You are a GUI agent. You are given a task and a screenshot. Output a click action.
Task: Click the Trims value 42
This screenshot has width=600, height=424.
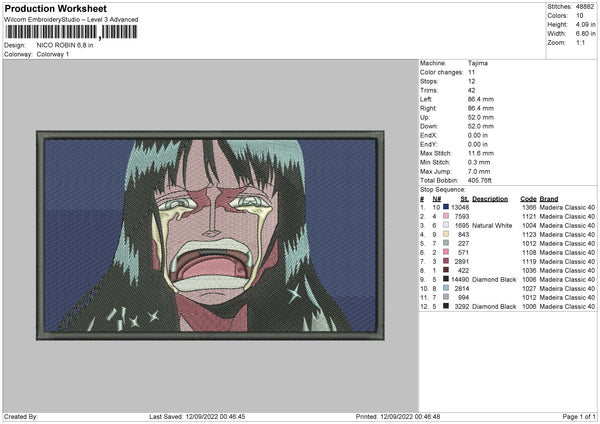click(x=471, y=90)
